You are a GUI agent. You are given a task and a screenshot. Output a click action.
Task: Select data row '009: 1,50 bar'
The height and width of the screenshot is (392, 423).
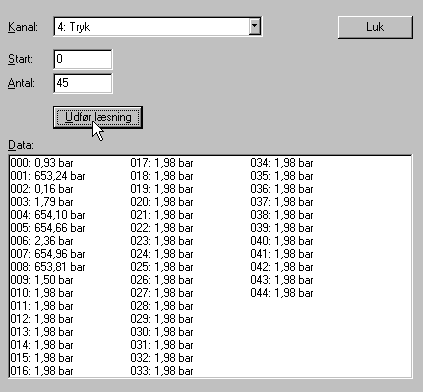[42, 280]
